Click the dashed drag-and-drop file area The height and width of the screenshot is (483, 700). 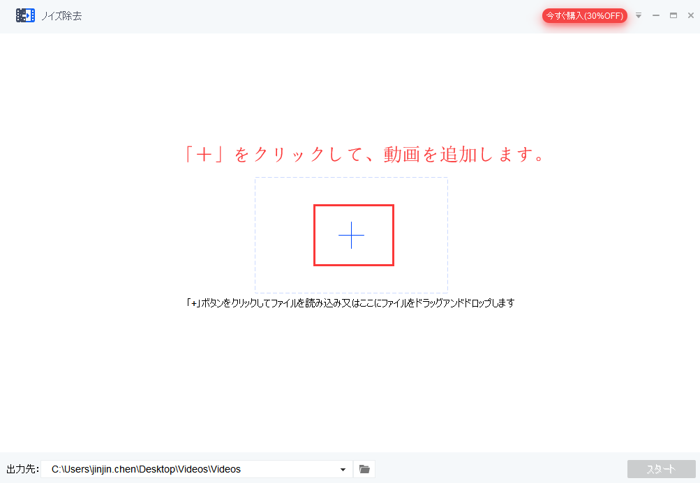pos(351,235)
